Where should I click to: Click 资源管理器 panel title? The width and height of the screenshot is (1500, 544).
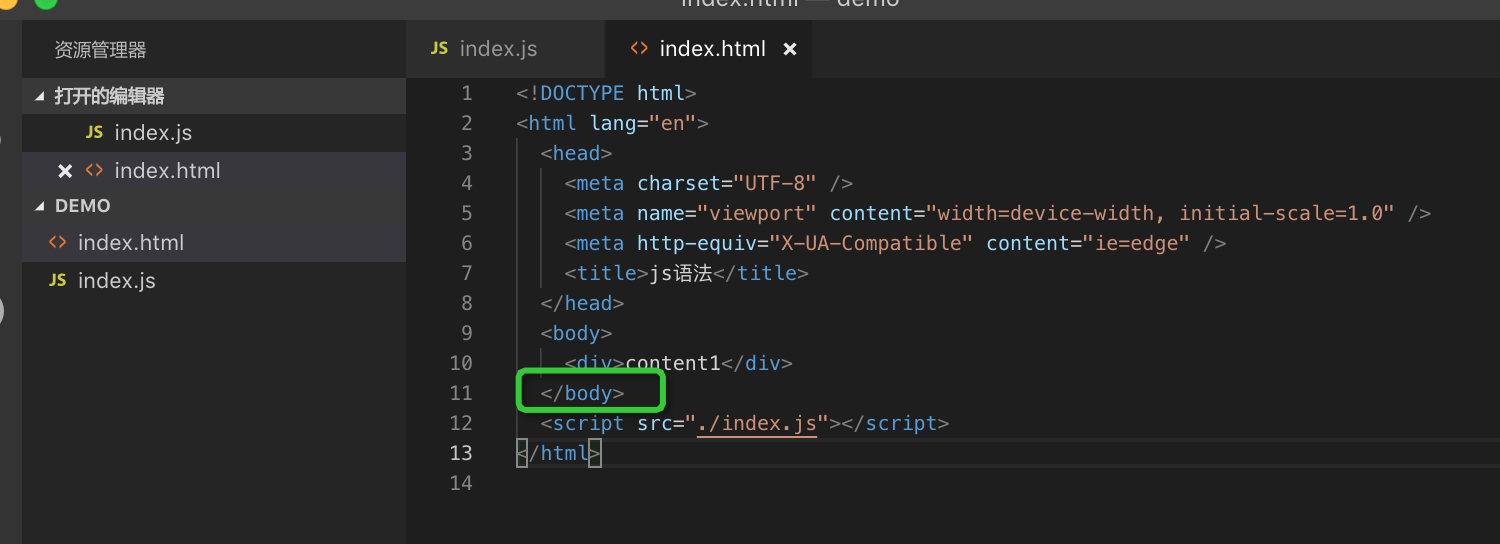pos(100,50)
